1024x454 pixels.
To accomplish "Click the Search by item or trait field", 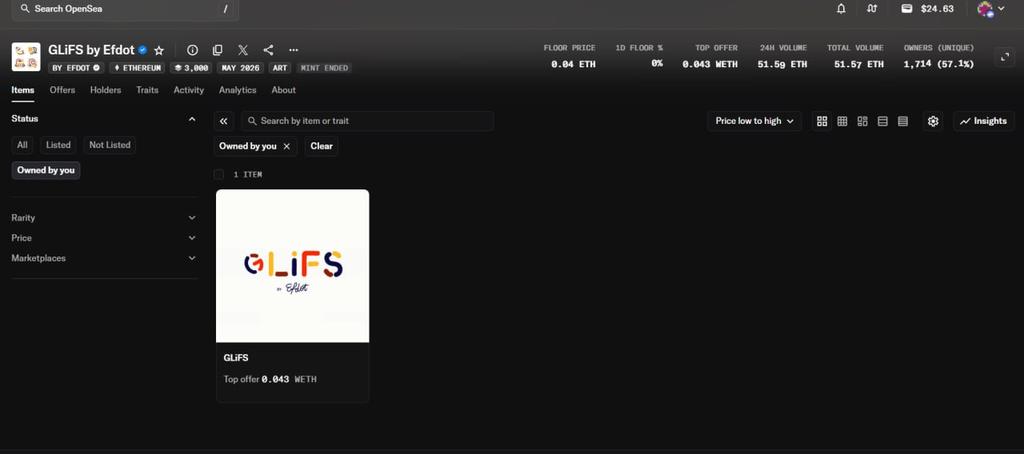I will point(368,121).
